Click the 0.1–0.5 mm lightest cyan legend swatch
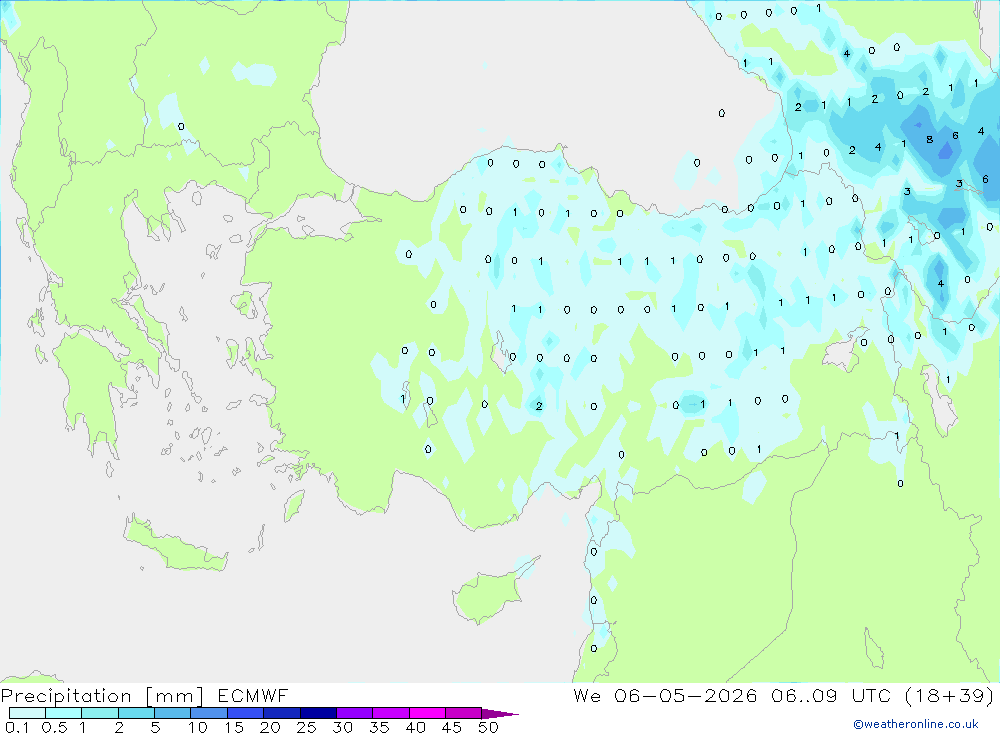1000x733 pixels. point(27,713)
